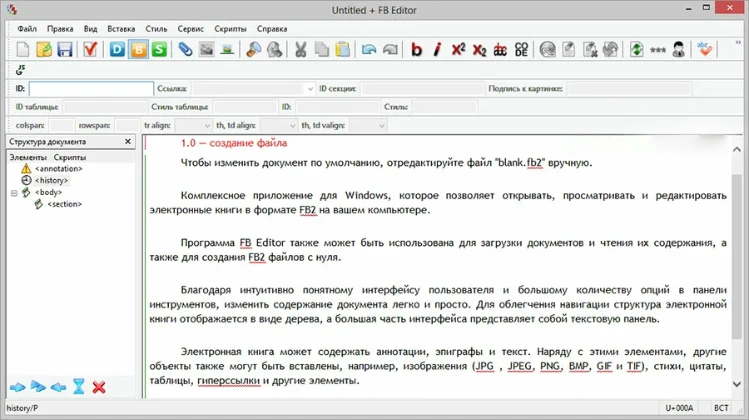Close the Структура документа panel
749x420 pixels.
[128, 141]
